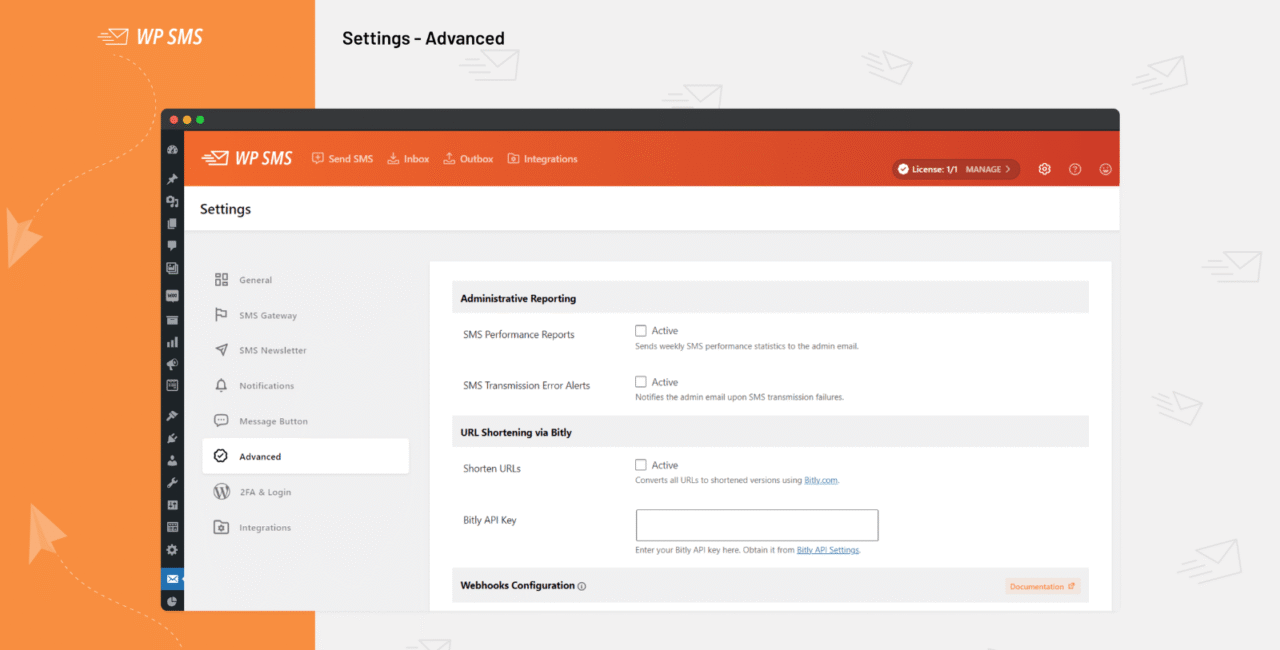Viewport: 1280px width, 650px height.
Task: Enable the Shorten URLs checkbox
Action: click(641, 465)
